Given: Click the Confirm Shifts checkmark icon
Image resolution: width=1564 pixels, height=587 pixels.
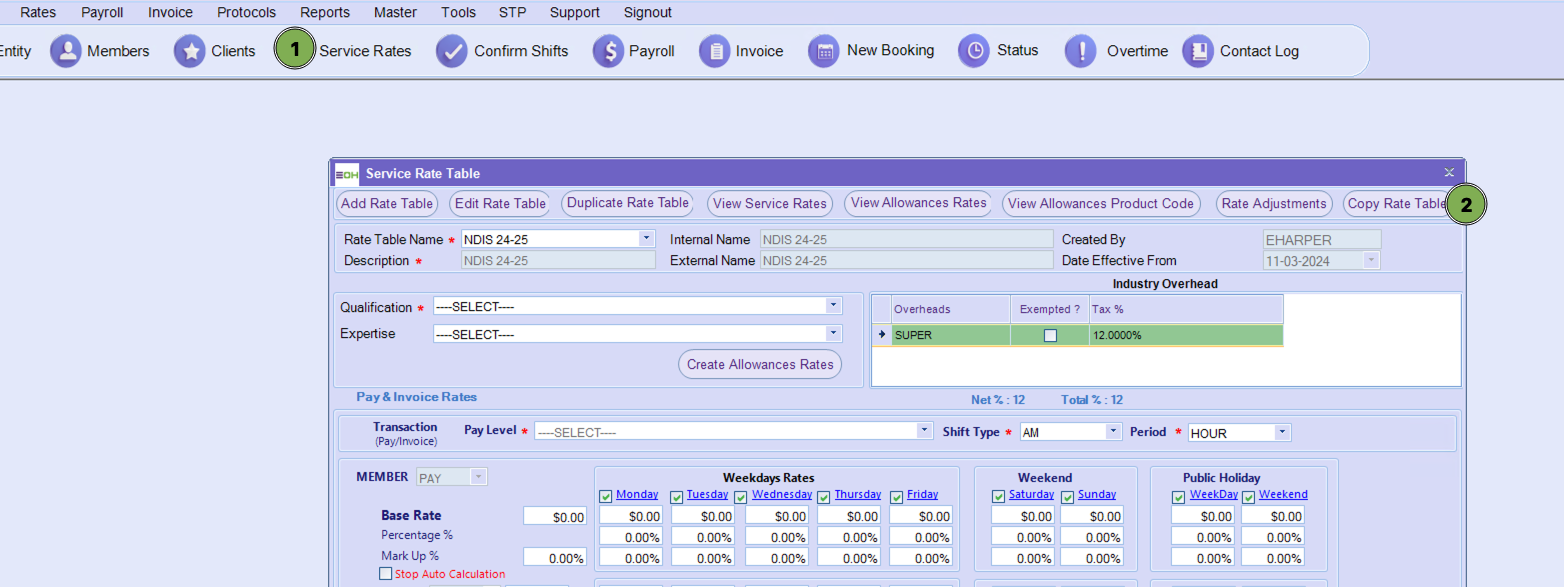Looking at the screenshot, I should point(452,51).
